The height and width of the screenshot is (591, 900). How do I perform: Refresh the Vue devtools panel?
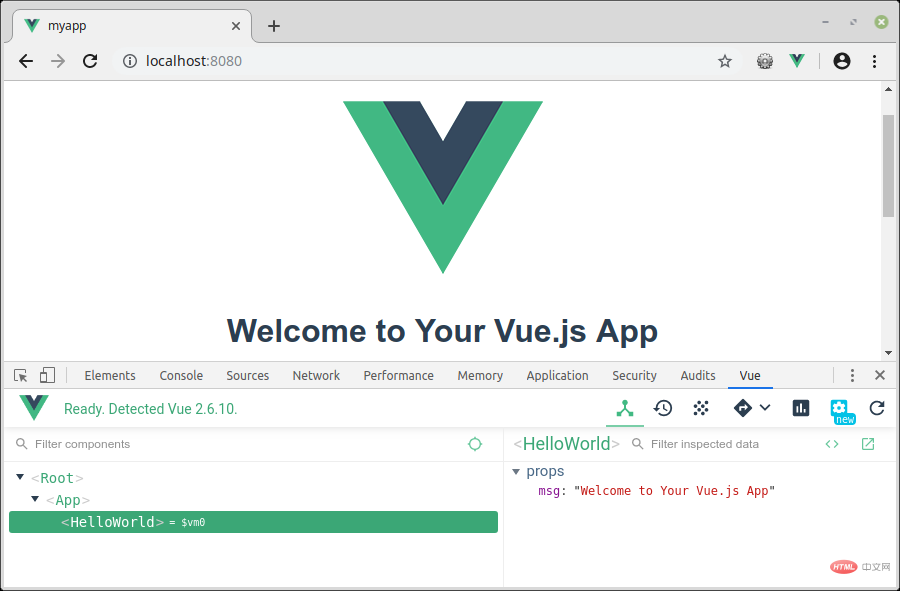[x=877, y=409]
